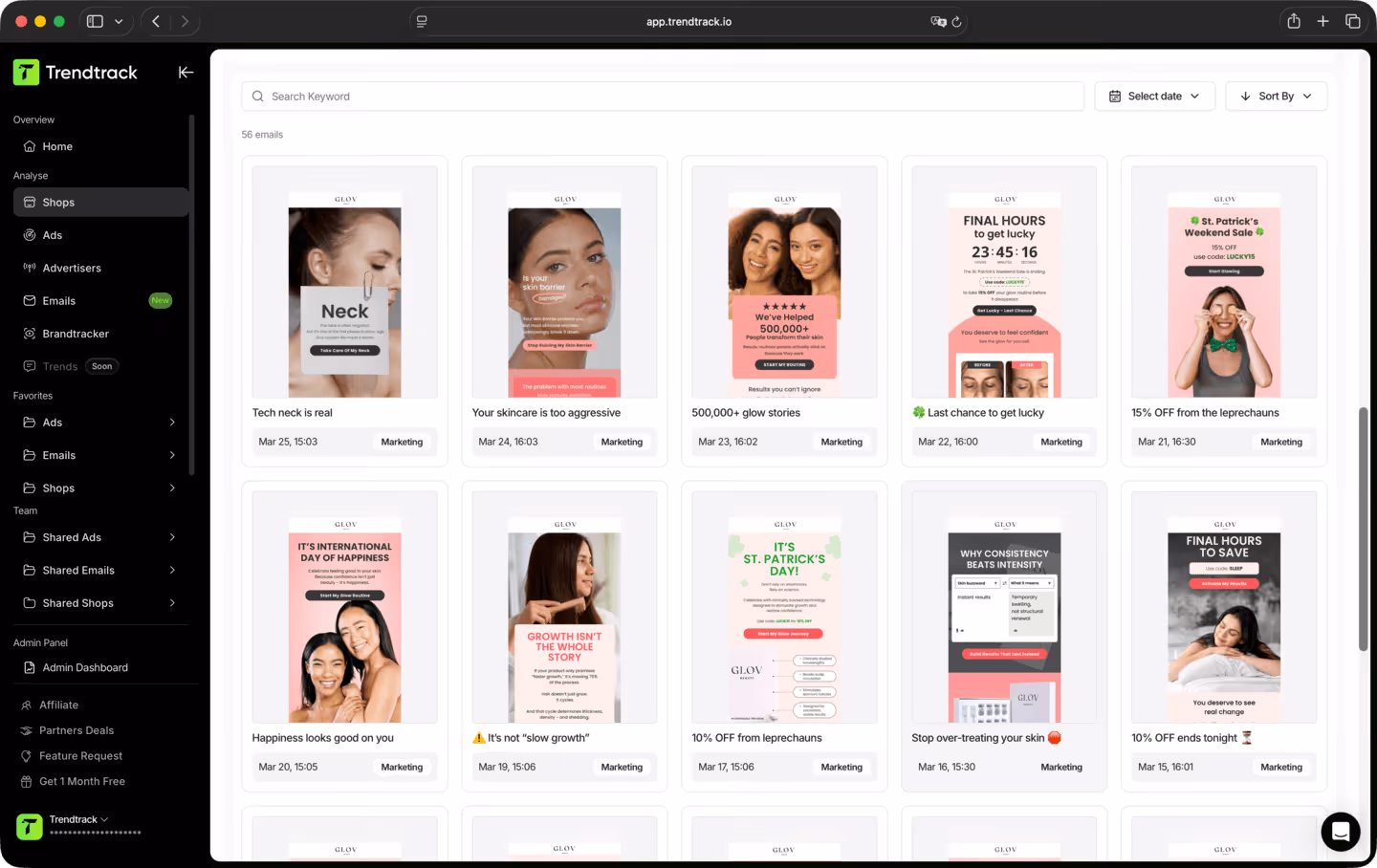Click the page vertical scrollbar
1377x868 pixels.
(1364, 530)
